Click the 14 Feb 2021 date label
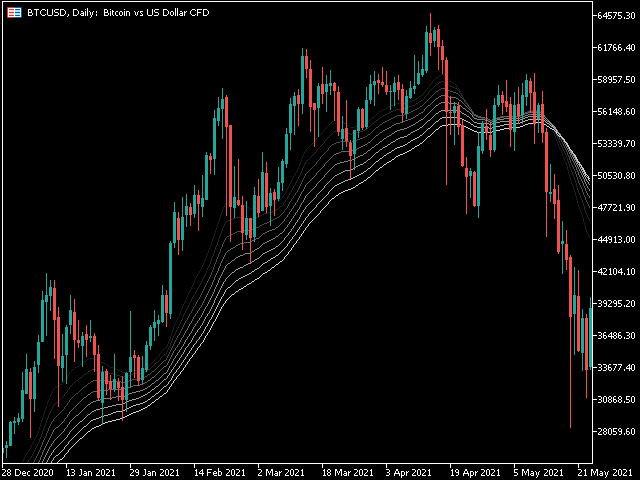Image resolution: width=640 pixels, height=480 pixels. point(219,473)
